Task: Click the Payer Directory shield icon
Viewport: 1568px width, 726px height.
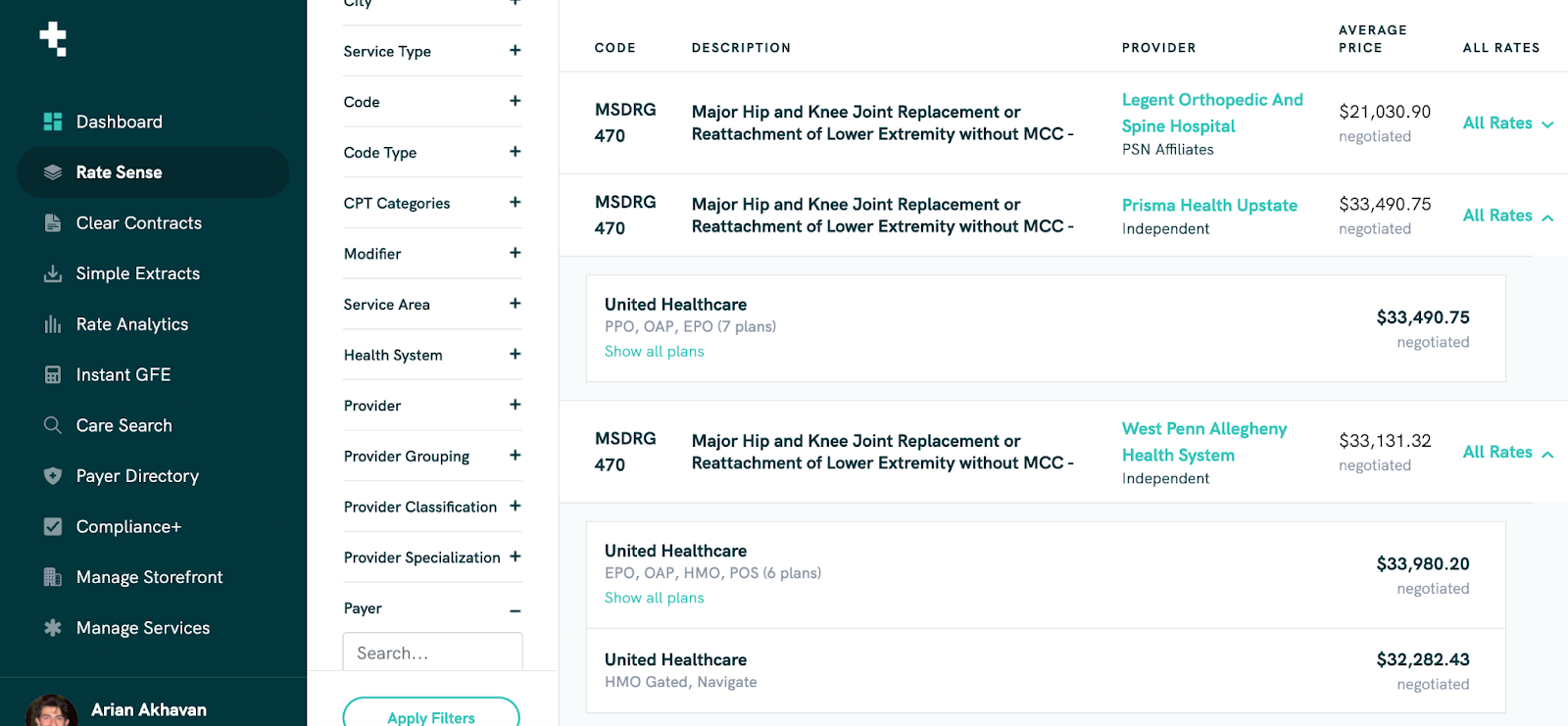Action: tap(53, 476)
